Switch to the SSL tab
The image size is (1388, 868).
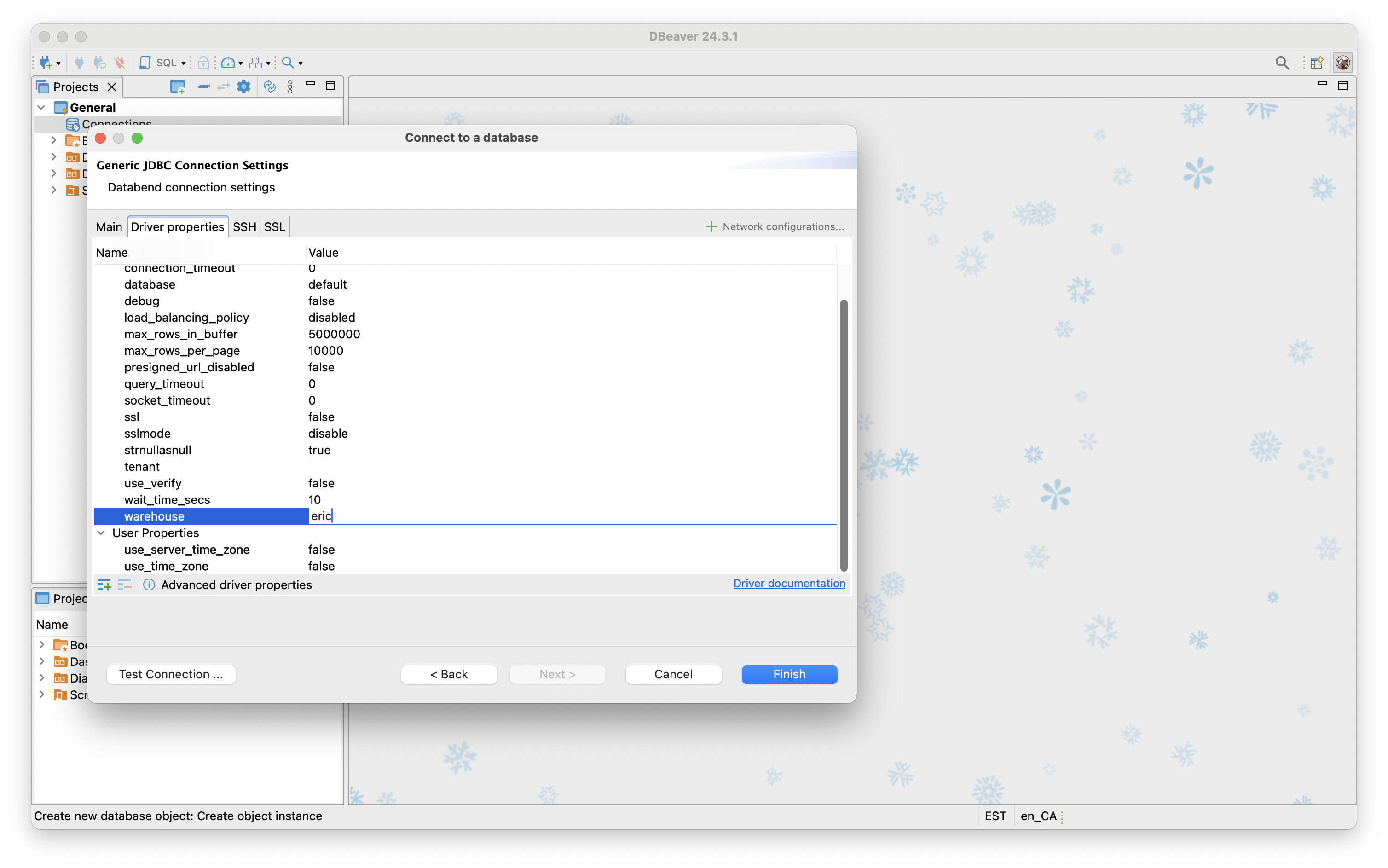(x=274, y=227)
